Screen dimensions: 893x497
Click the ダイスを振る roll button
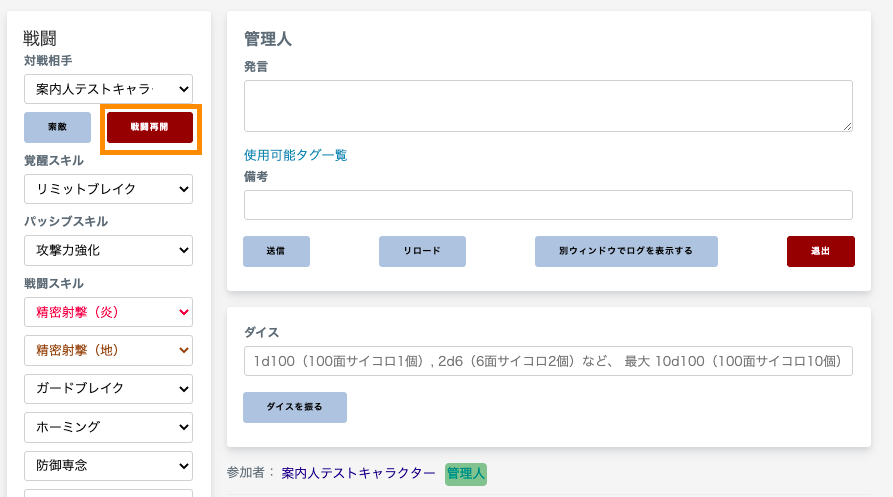(294, 407)
